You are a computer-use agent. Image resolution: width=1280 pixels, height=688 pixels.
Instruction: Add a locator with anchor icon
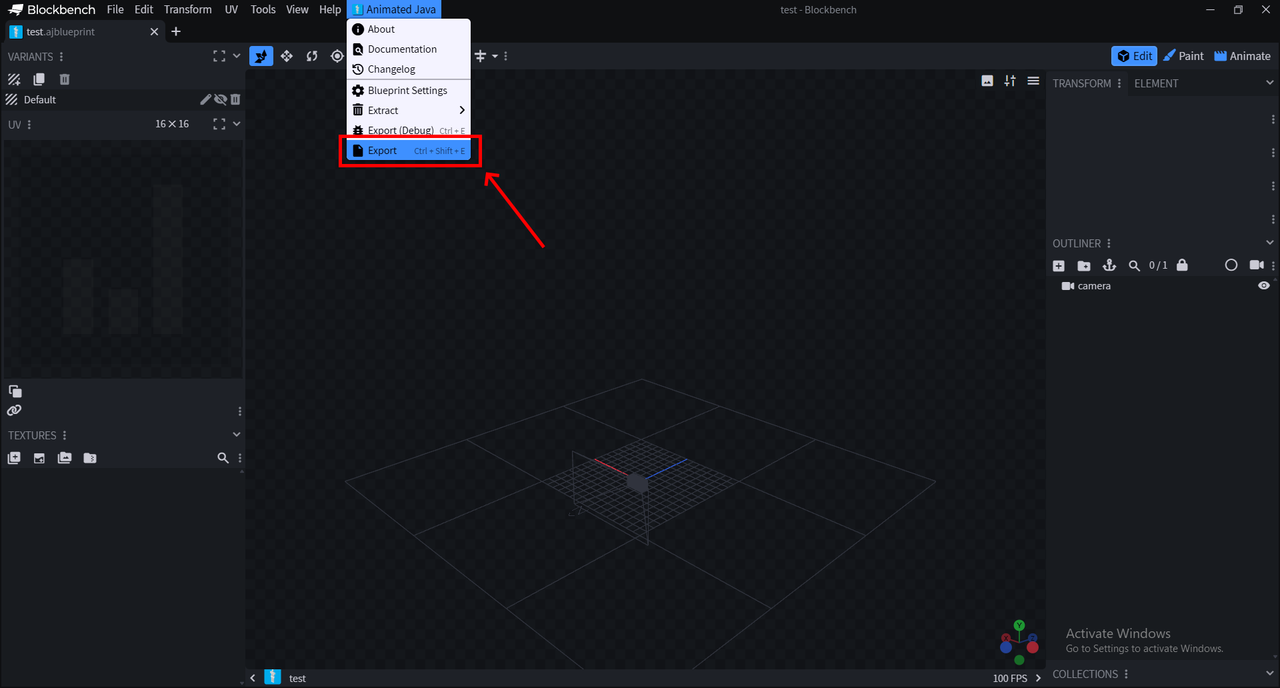pos(1109,265)
